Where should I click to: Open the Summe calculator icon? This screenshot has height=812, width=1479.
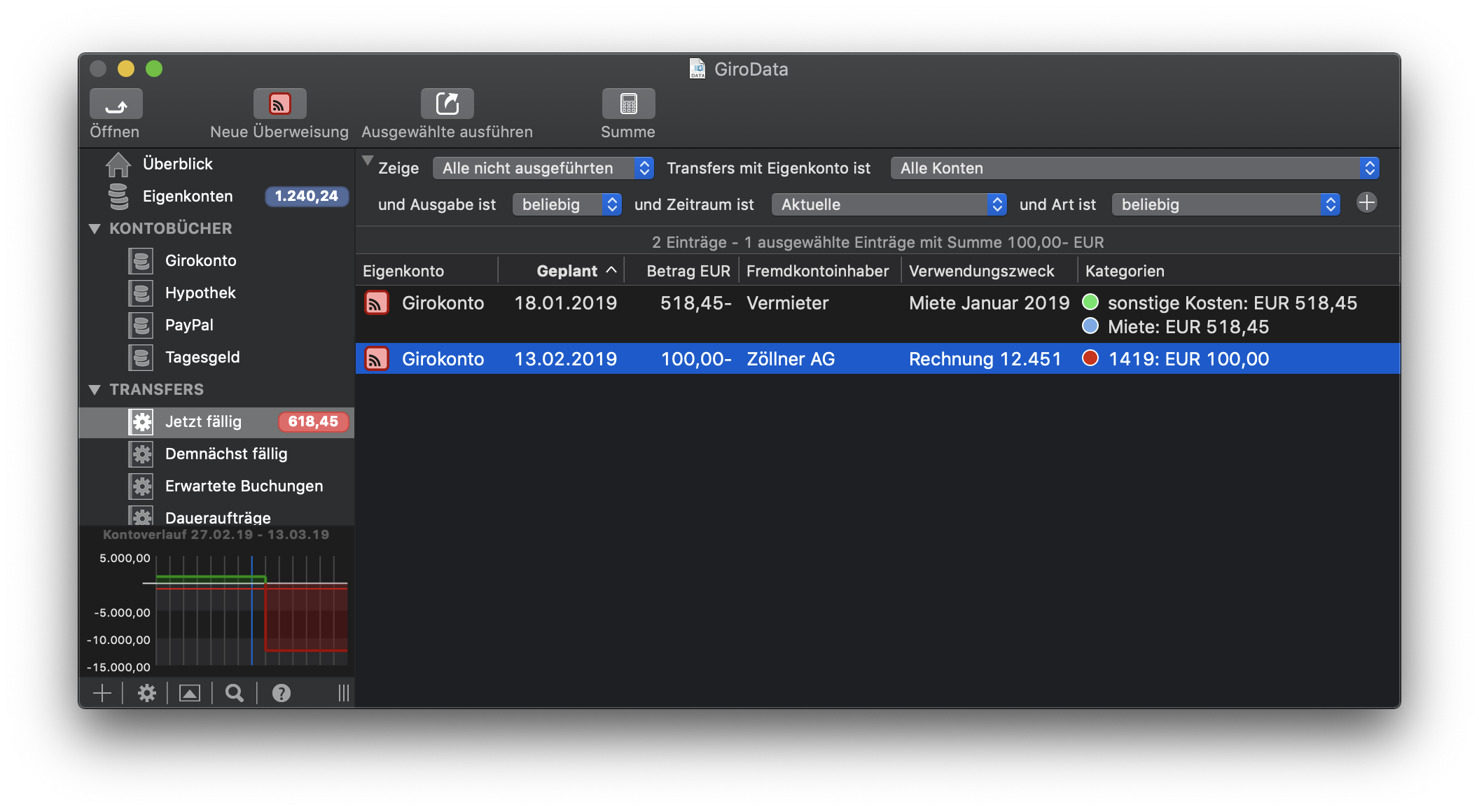click(x=628, y=104)
